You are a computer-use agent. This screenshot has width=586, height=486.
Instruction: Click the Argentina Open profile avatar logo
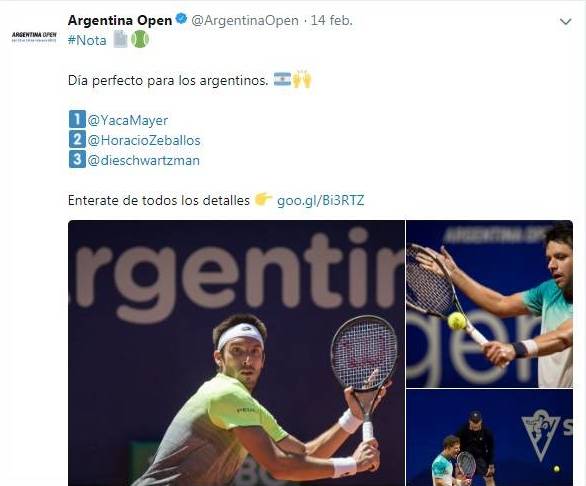[34, 37]
